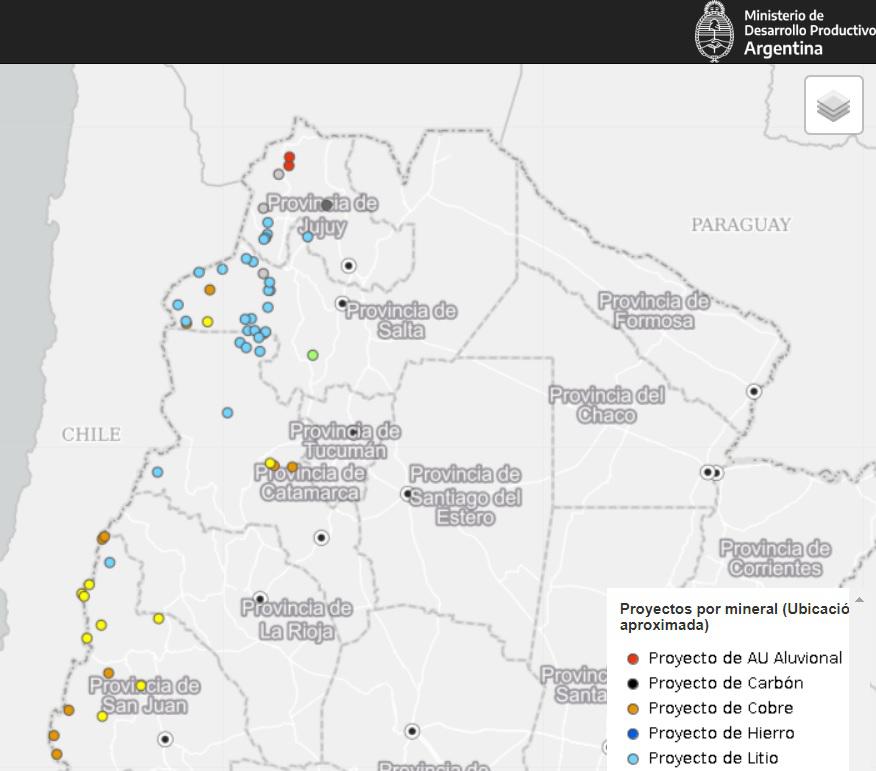Select the capital city marker in Formosa
Viewport: 876px width, 771px height.
click(x=754, y=392)
